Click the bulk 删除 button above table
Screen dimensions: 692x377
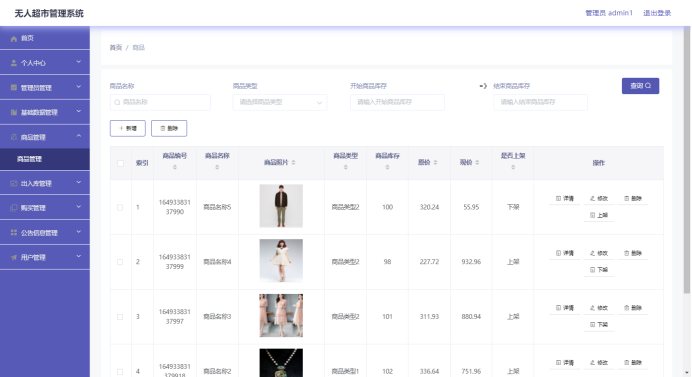pyautogui.click(x=169, y=128)
